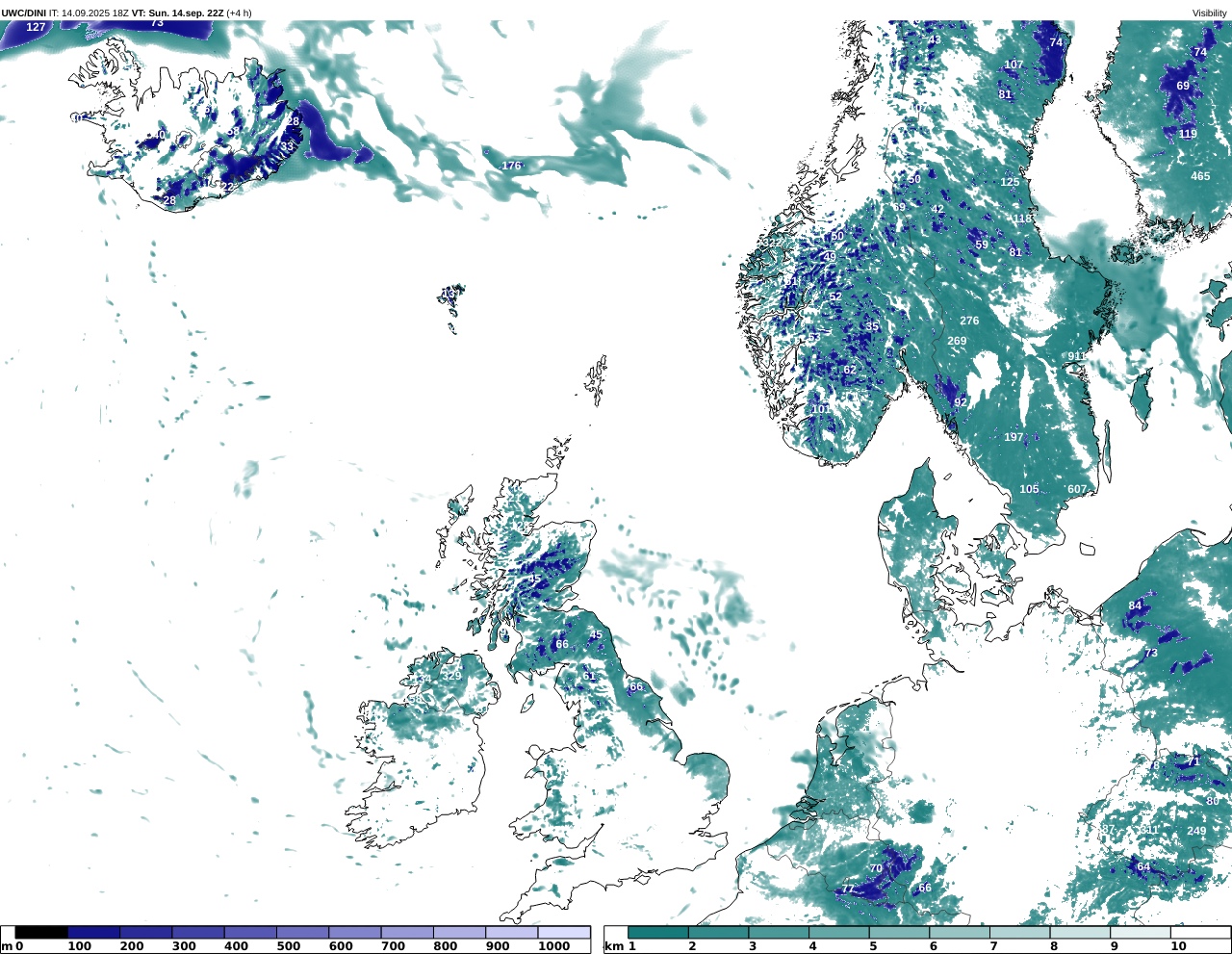Click the "329" value over Northern Ireland

pos(451,675)
